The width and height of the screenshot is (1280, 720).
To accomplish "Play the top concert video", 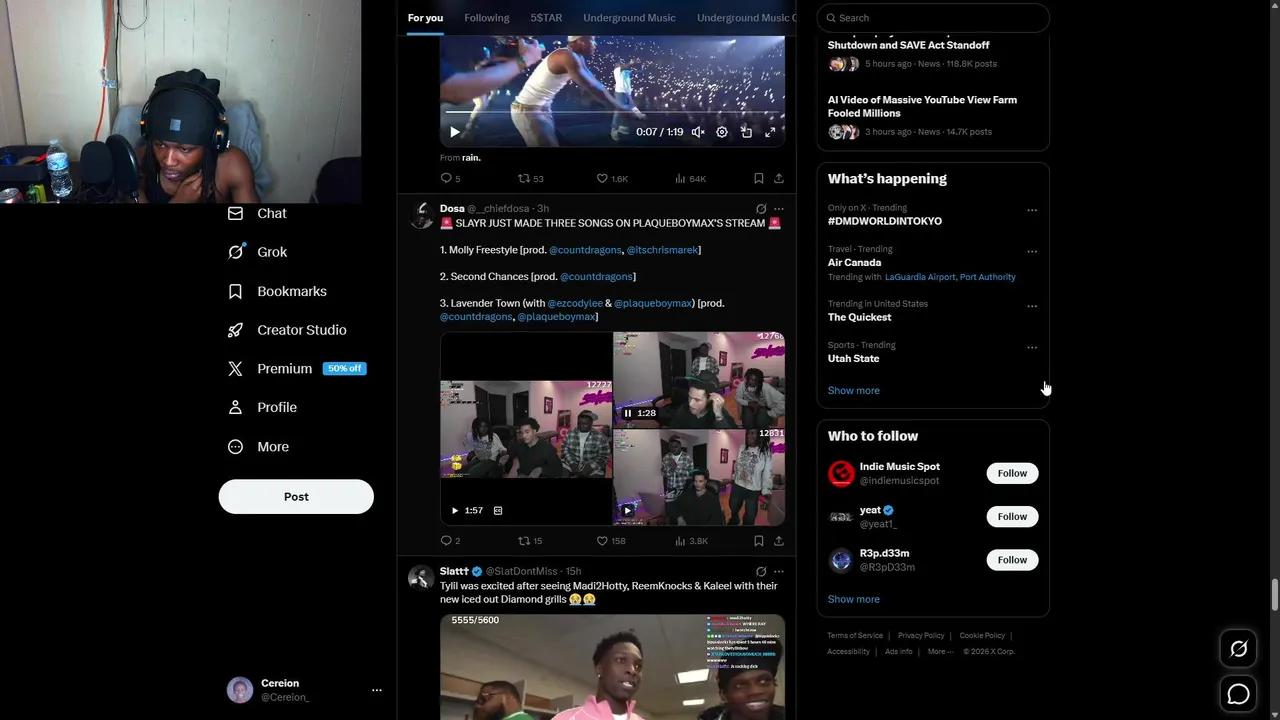I will coord(455,132).
